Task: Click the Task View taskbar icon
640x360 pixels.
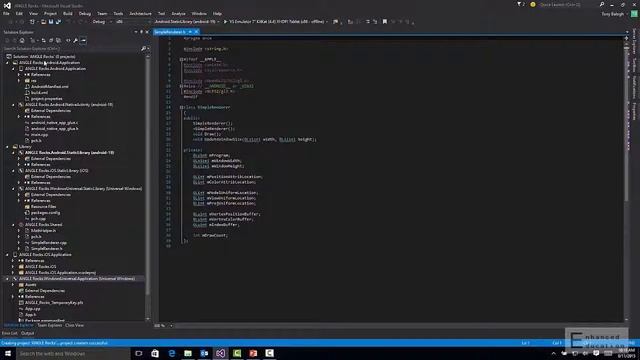Action: (x=139, y=353)
